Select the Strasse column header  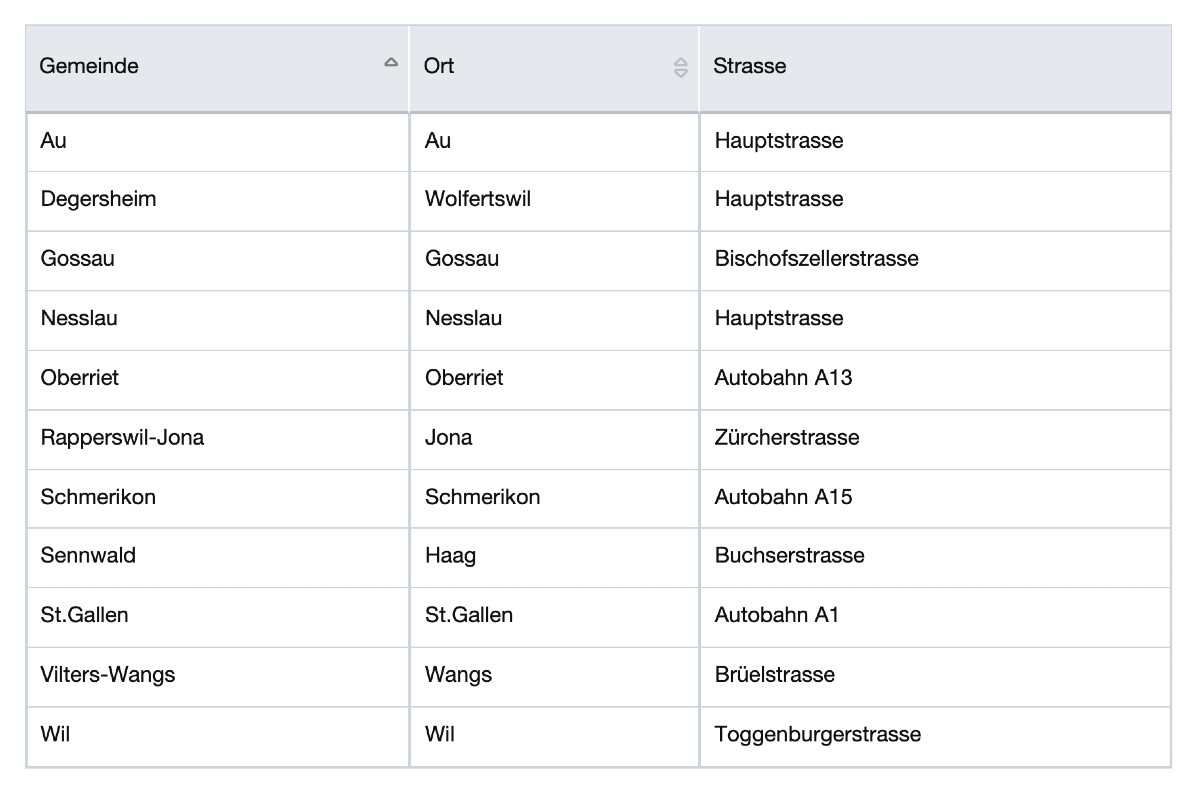(x=750, y=66)
